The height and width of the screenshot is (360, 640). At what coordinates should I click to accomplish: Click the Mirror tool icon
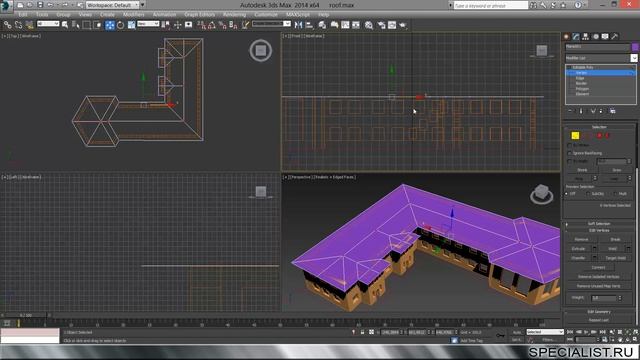298,25
